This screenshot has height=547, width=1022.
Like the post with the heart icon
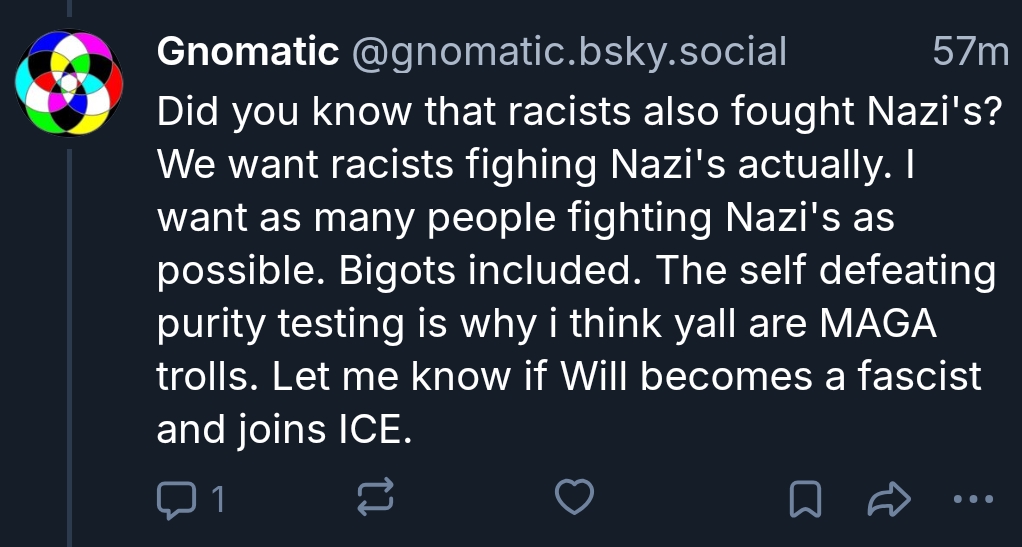pos(575,497)
